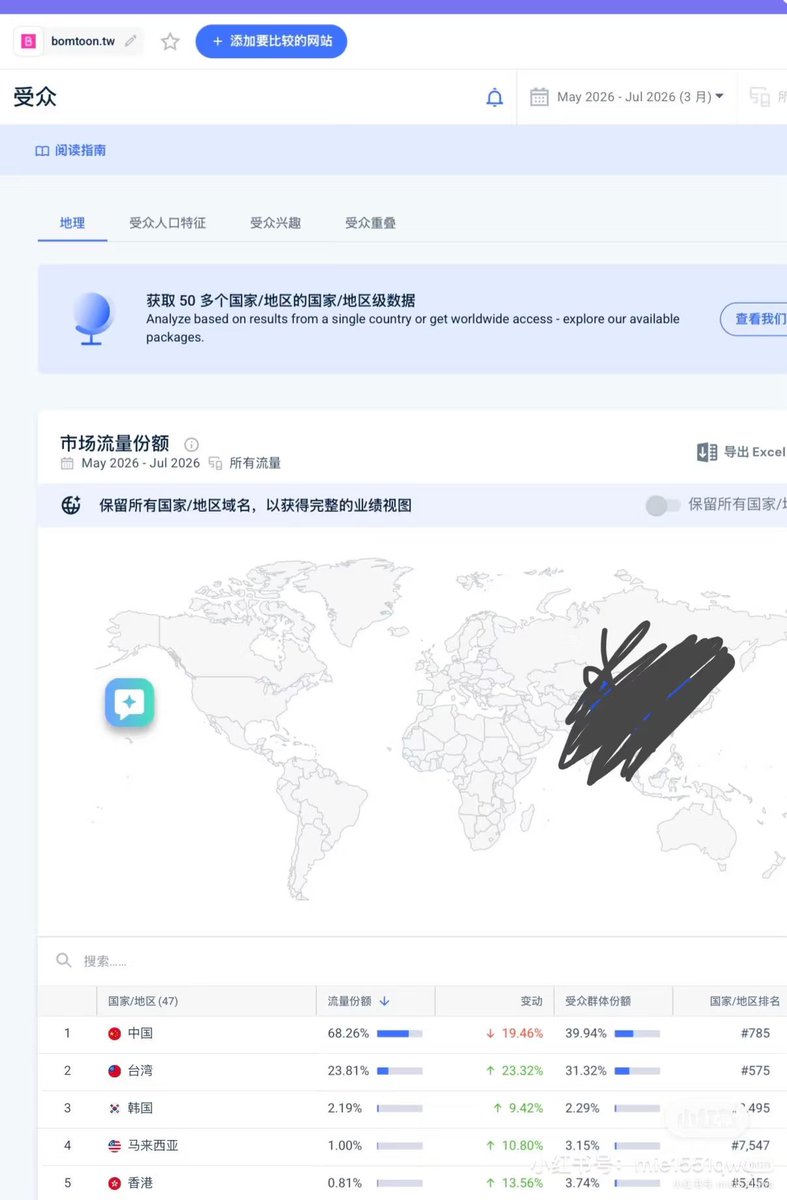Click the 31.32% audience share bar

pos(637,1071)
